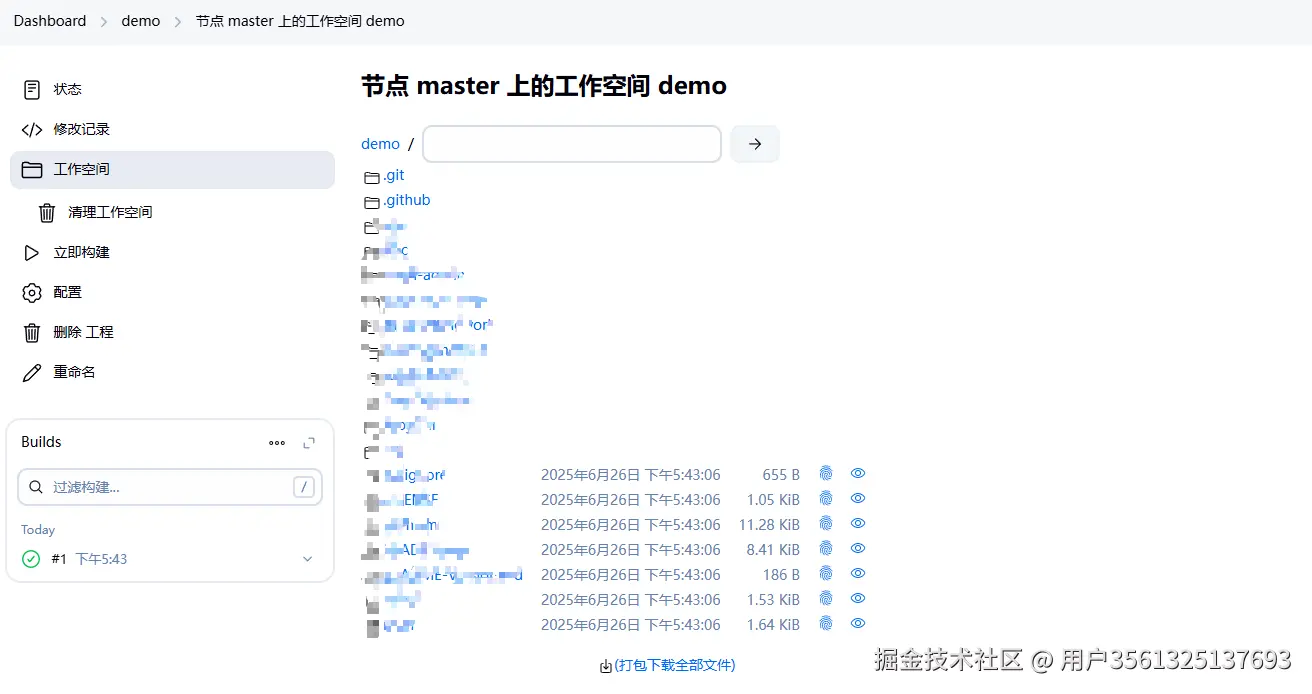Screen dimensions: 1312x694
Task: Open the Builds panel overflow menu
Action: pos(276,442)
